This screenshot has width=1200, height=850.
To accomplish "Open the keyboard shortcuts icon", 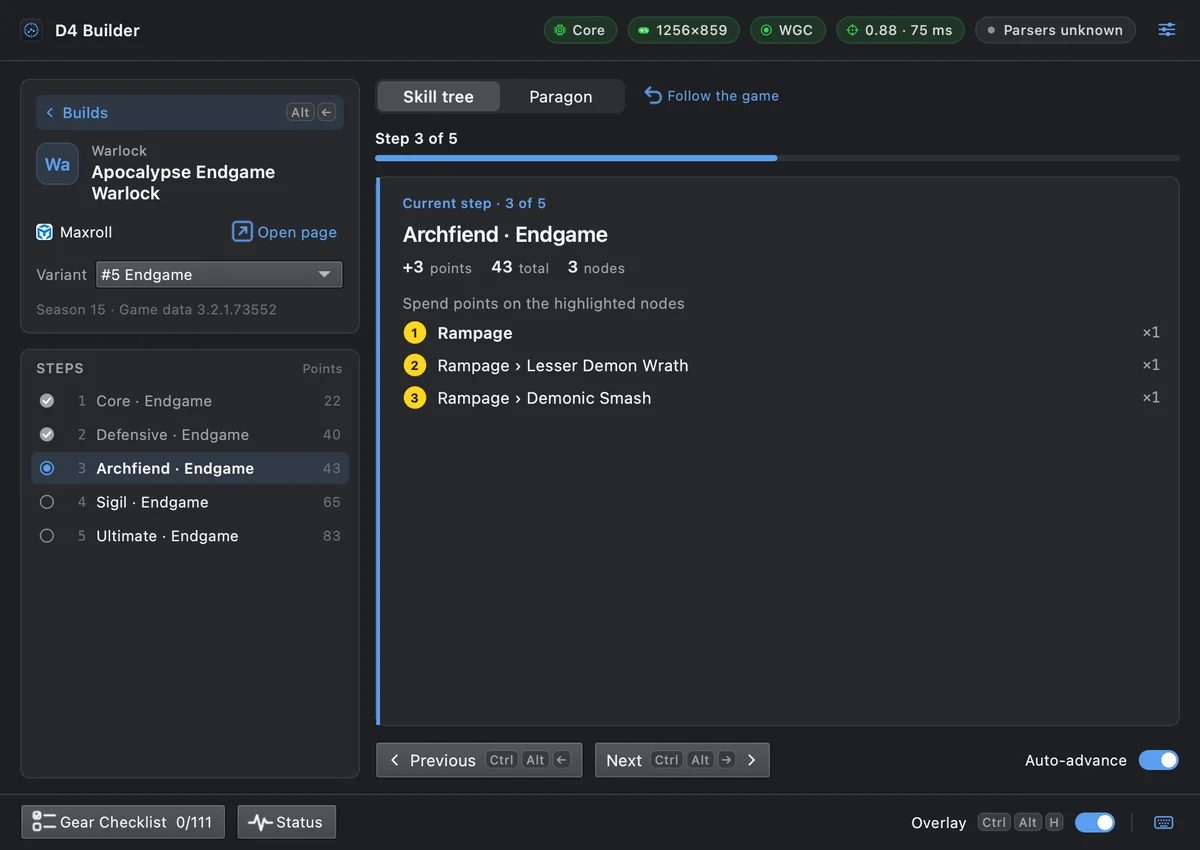I will pyautogui.click(x=1164, y=822).
